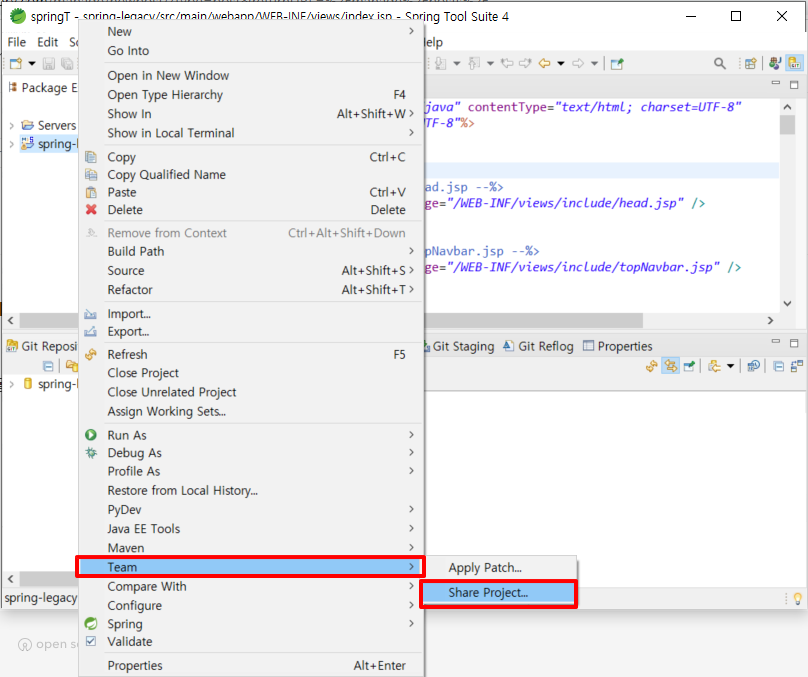Click the Collapse All icon in Git Repositories
The image size is (808, 677).
(48, 366)
